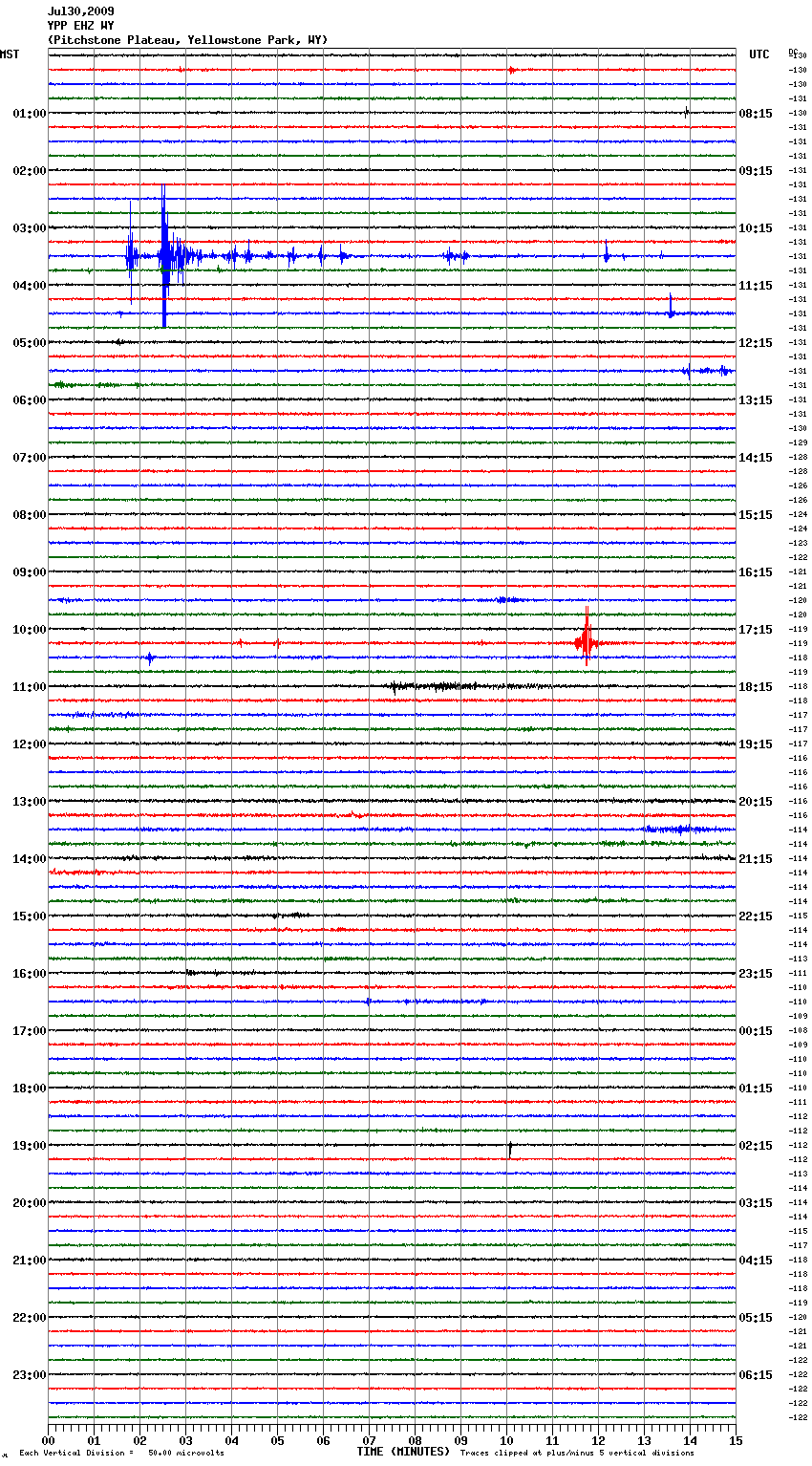
Task: Click the 02:15 UTC time label
Action: click(756, 1146)
